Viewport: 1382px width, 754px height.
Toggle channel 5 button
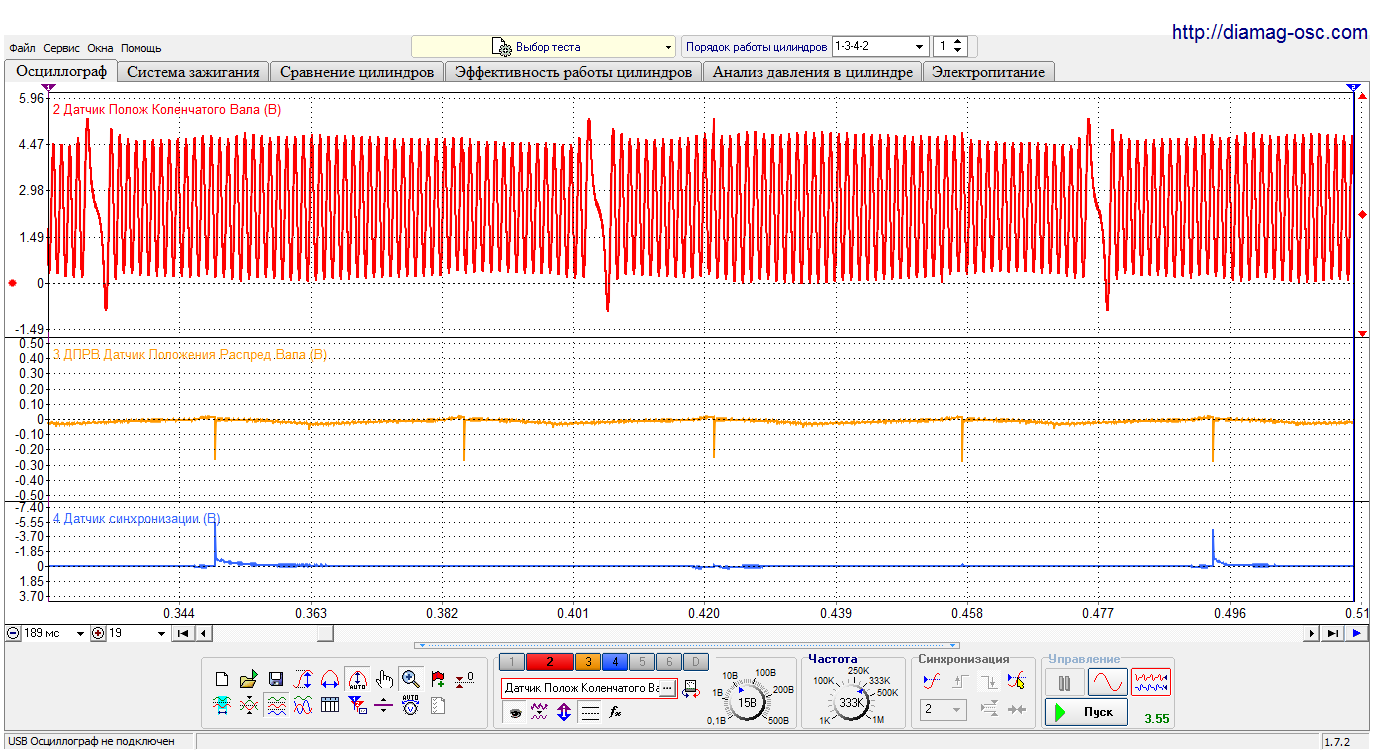pos(642,662)
